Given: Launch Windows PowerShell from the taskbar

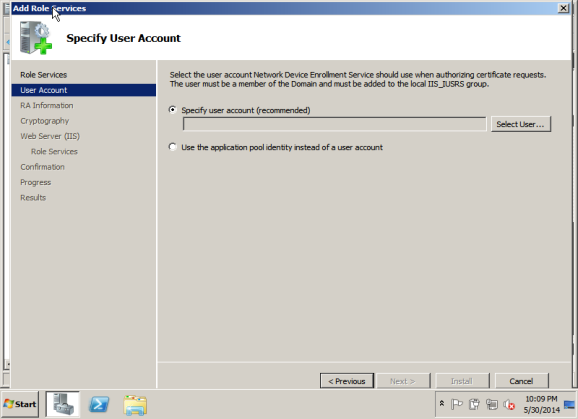Looking at the screenshot, I should click(99, 404).
